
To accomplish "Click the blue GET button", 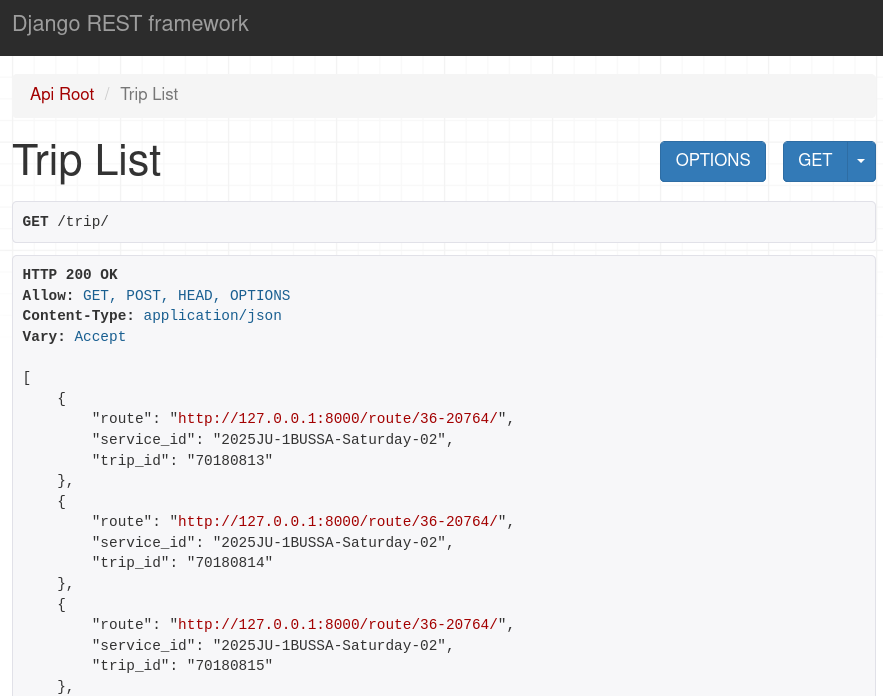I will [814, 161].
